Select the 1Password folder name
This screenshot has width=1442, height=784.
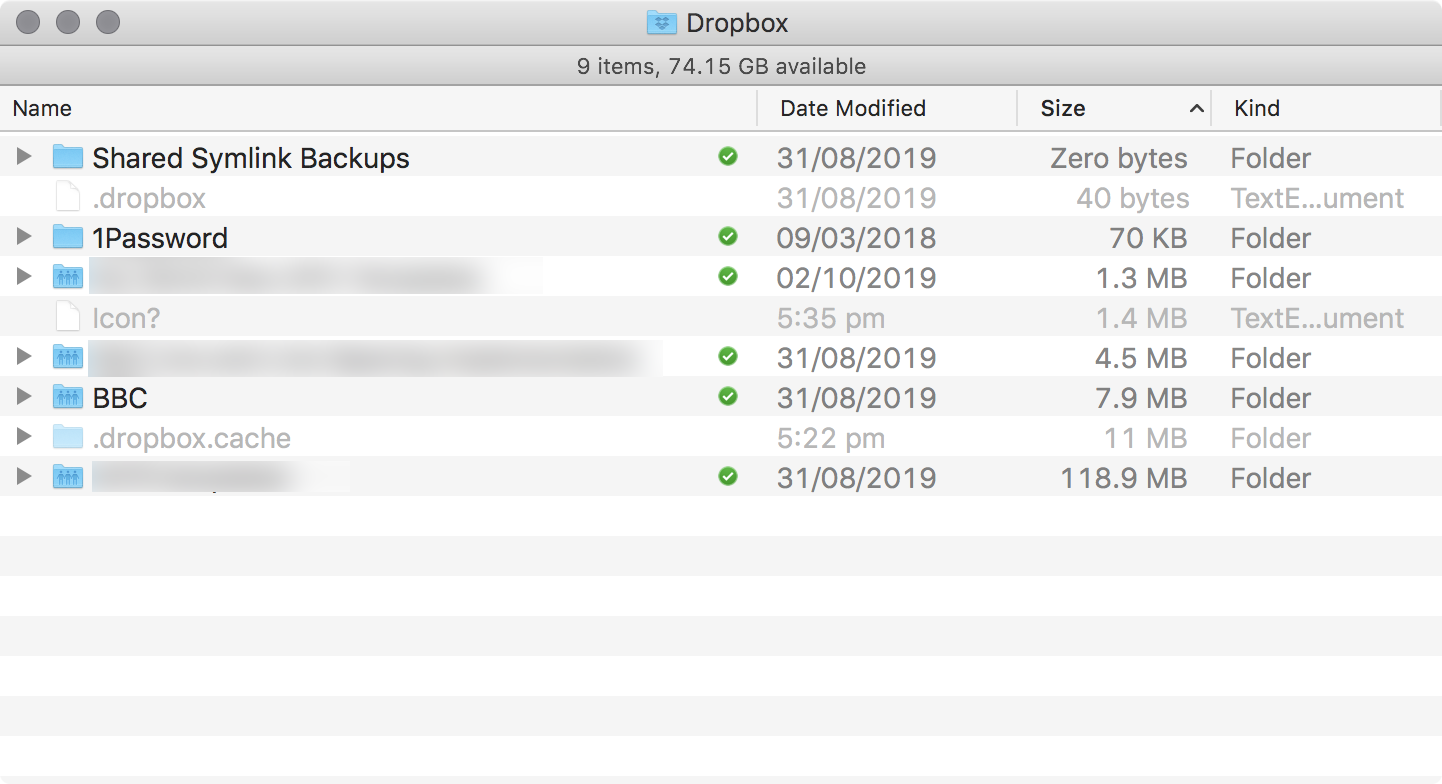(160, 238)
